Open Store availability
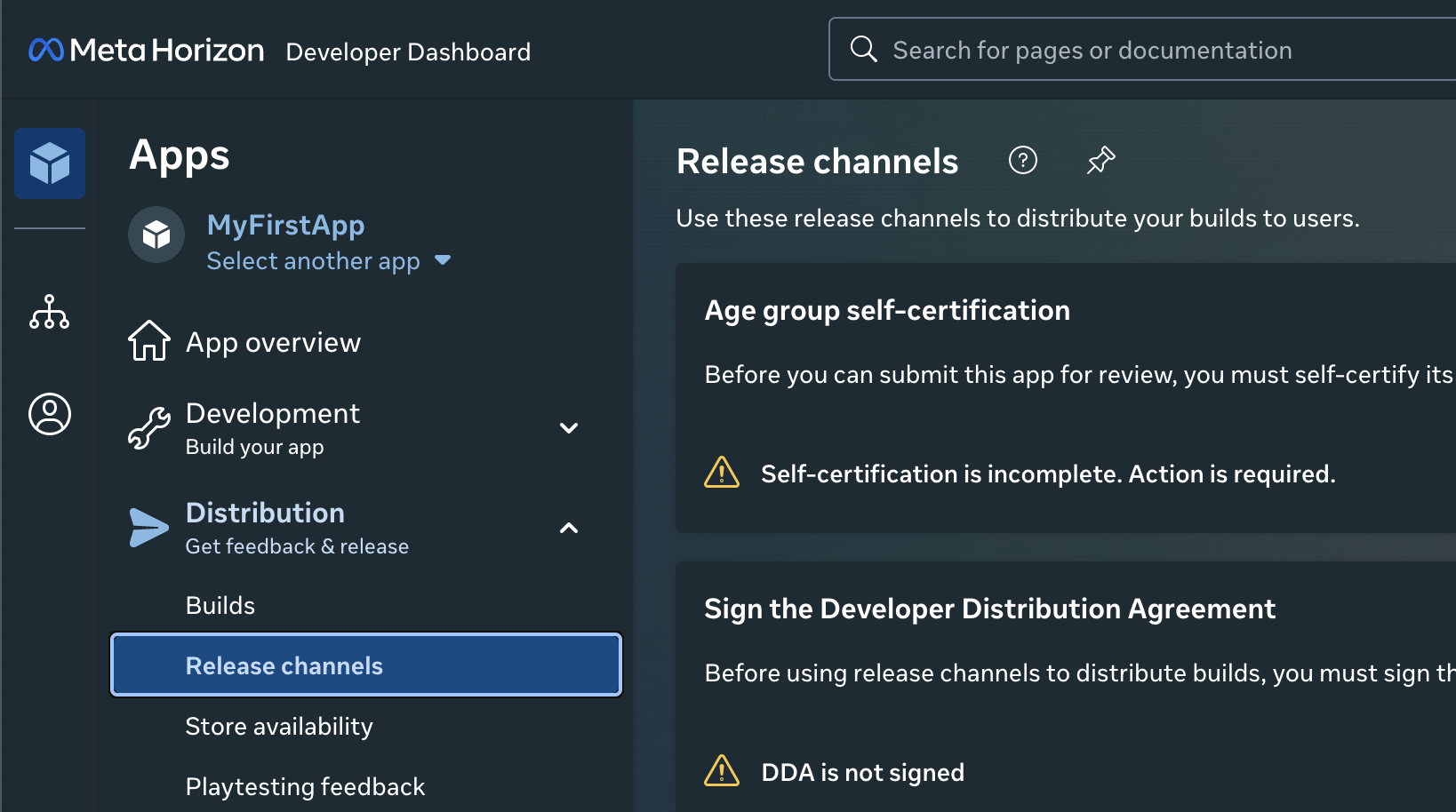 pyautogui.click(x=279, y=726)
